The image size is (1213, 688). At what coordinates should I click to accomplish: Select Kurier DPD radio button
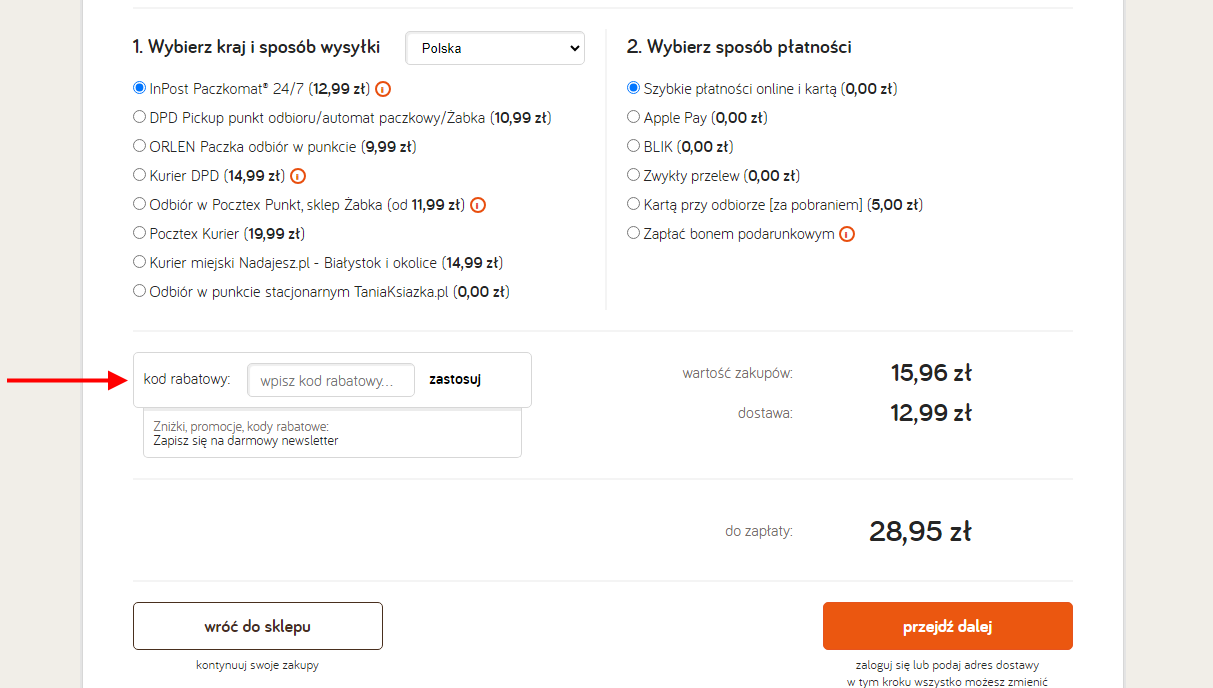click(x=140, y=175)
